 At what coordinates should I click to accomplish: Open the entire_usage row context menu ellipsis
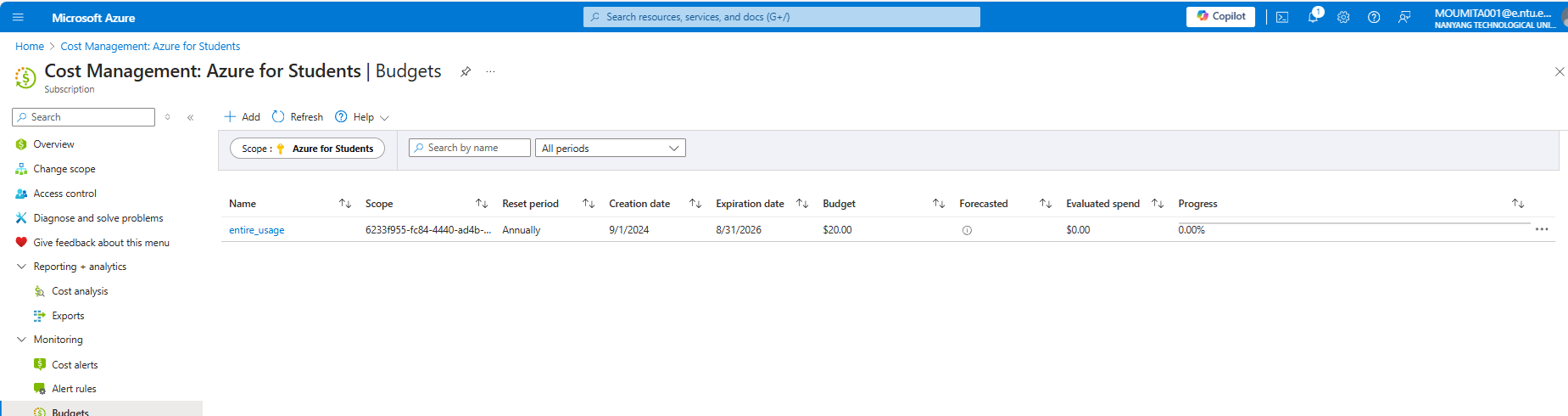(1542, 229)
